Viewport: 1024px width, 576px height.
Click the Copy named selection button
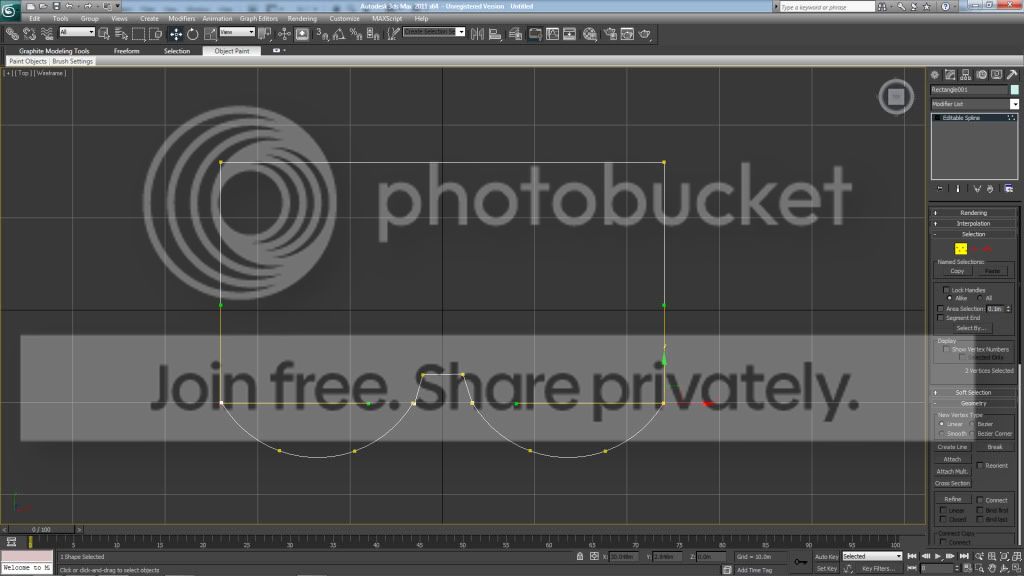pos(957,271)
